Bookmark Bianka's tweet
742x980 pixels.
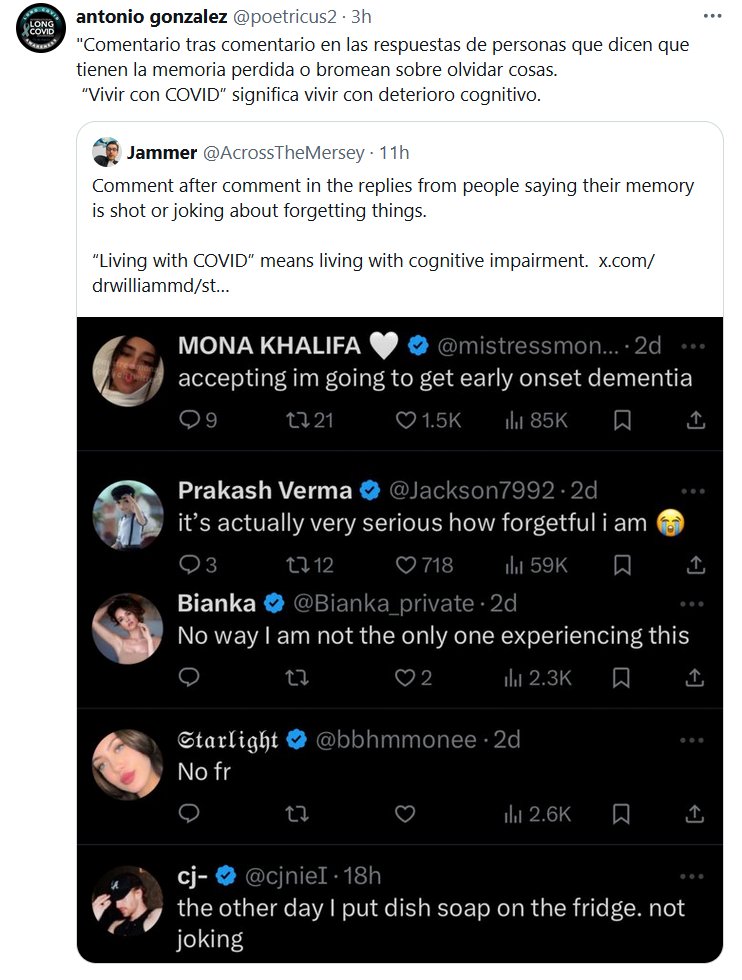[622, 678]
